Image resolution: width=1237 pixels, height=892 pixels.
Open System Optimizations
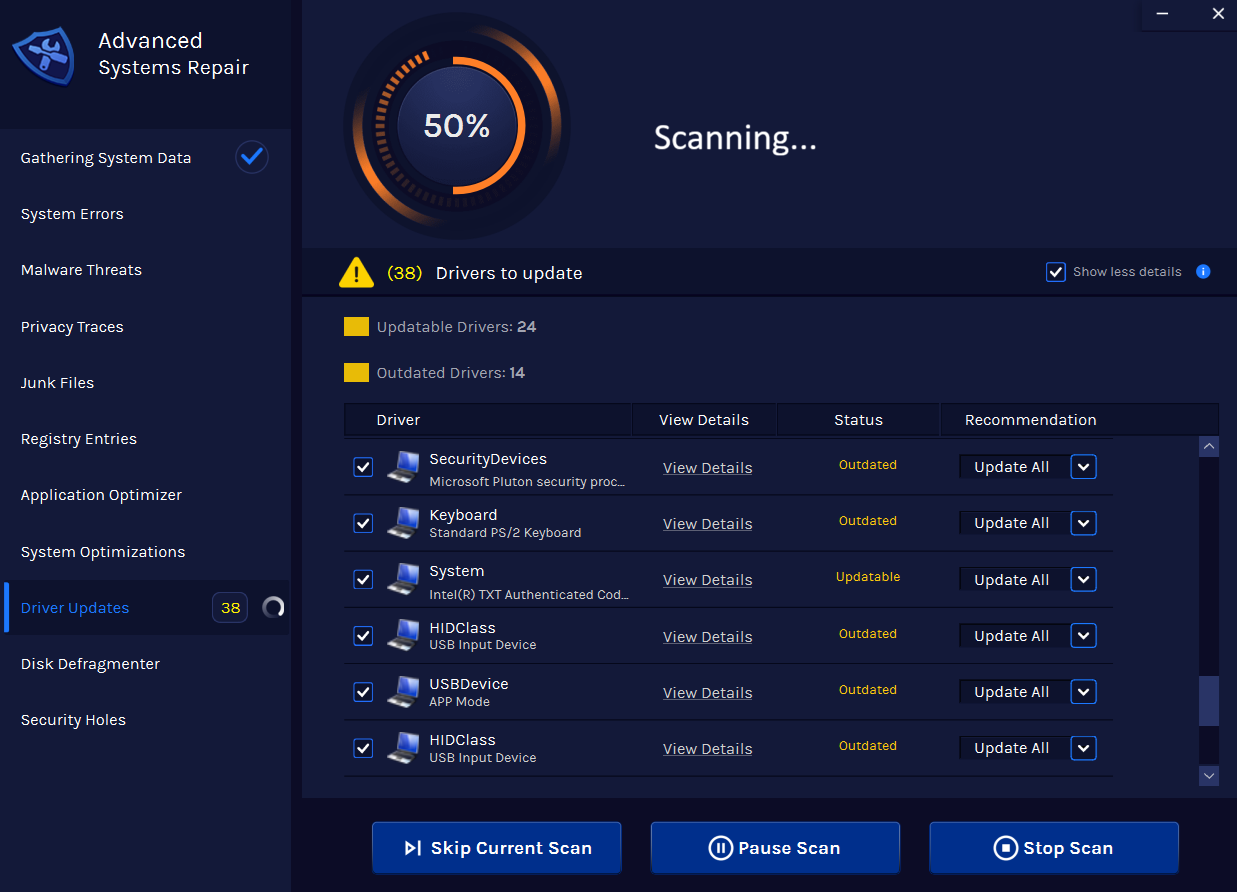tap(103, 552)
